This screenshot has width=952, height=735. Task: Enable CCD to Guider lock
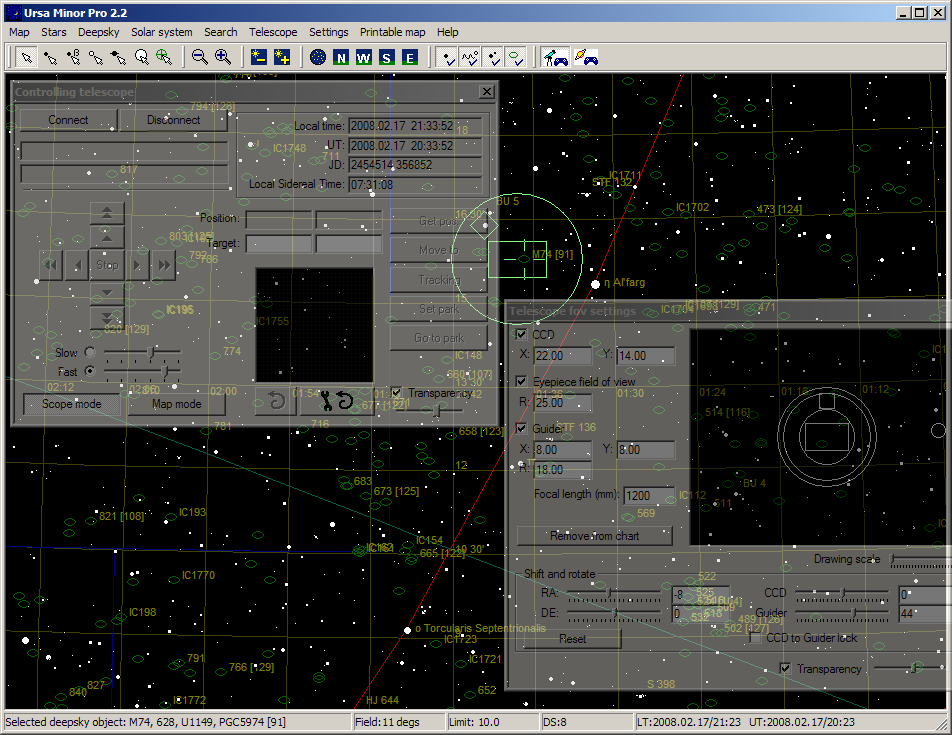757,638
